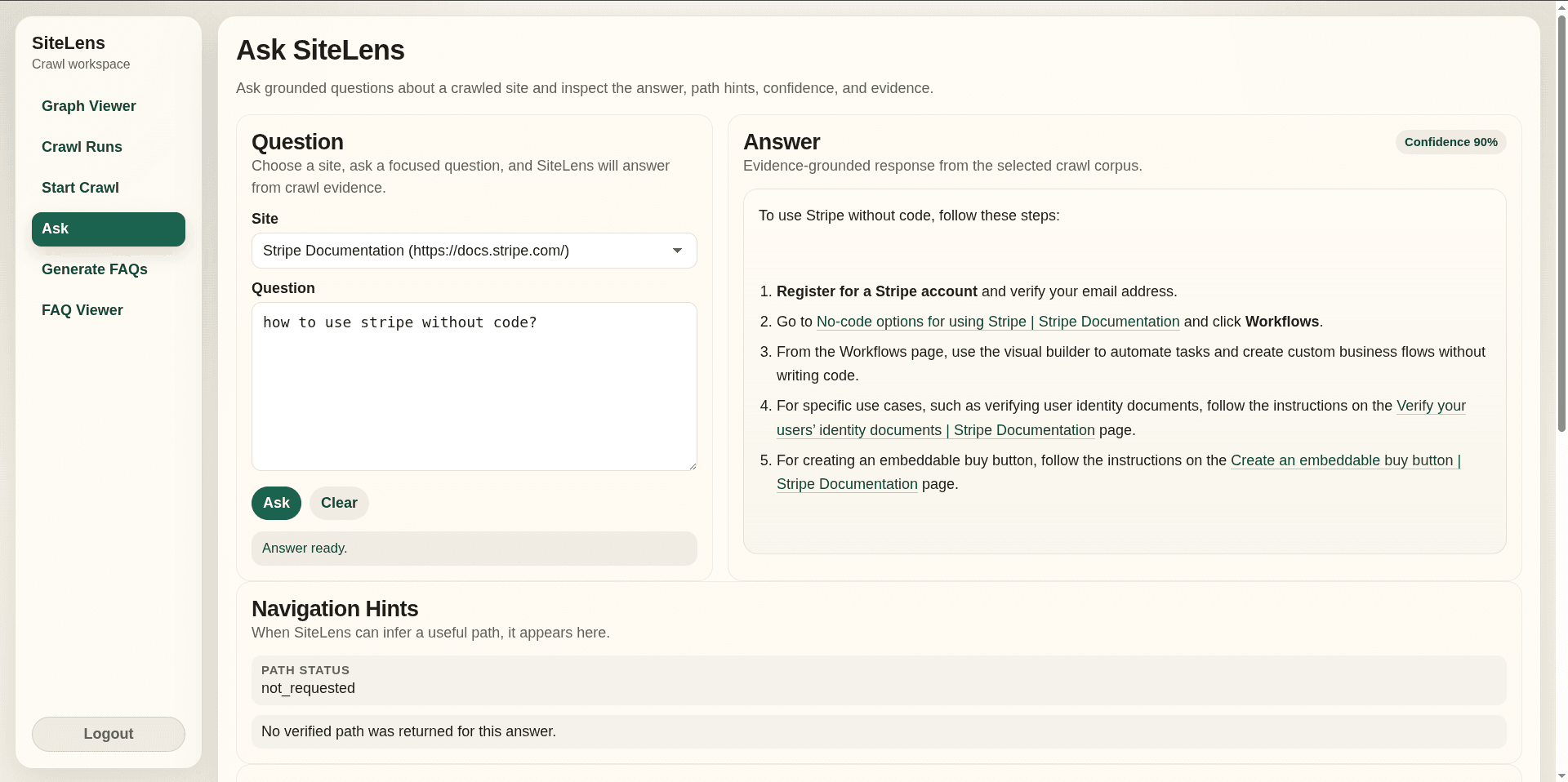
Task: Click the page vertical scrollbar thumb
Action: [x=1561, y=224]
